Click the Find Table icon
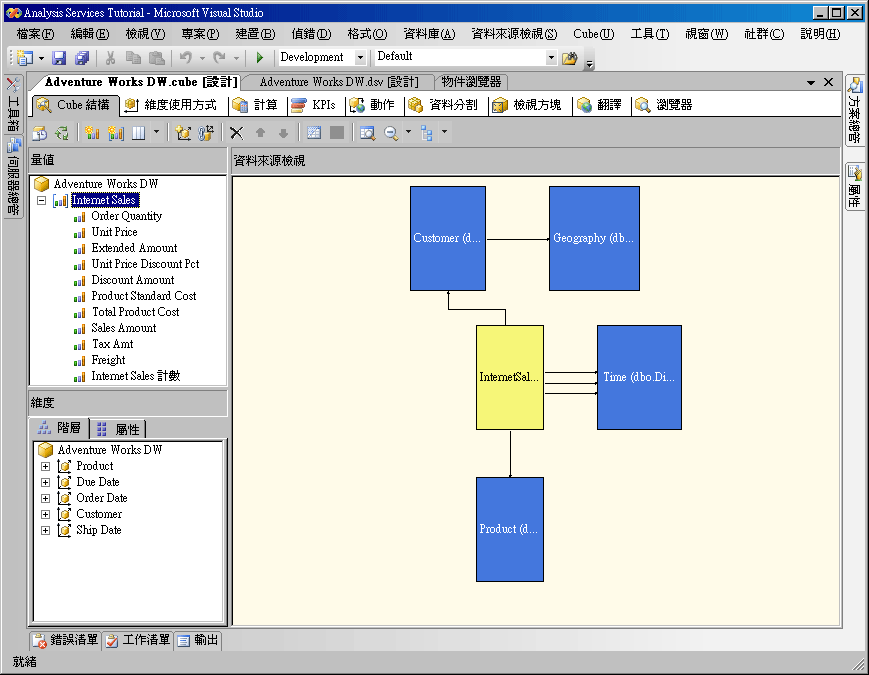 (x=367, y=133)
